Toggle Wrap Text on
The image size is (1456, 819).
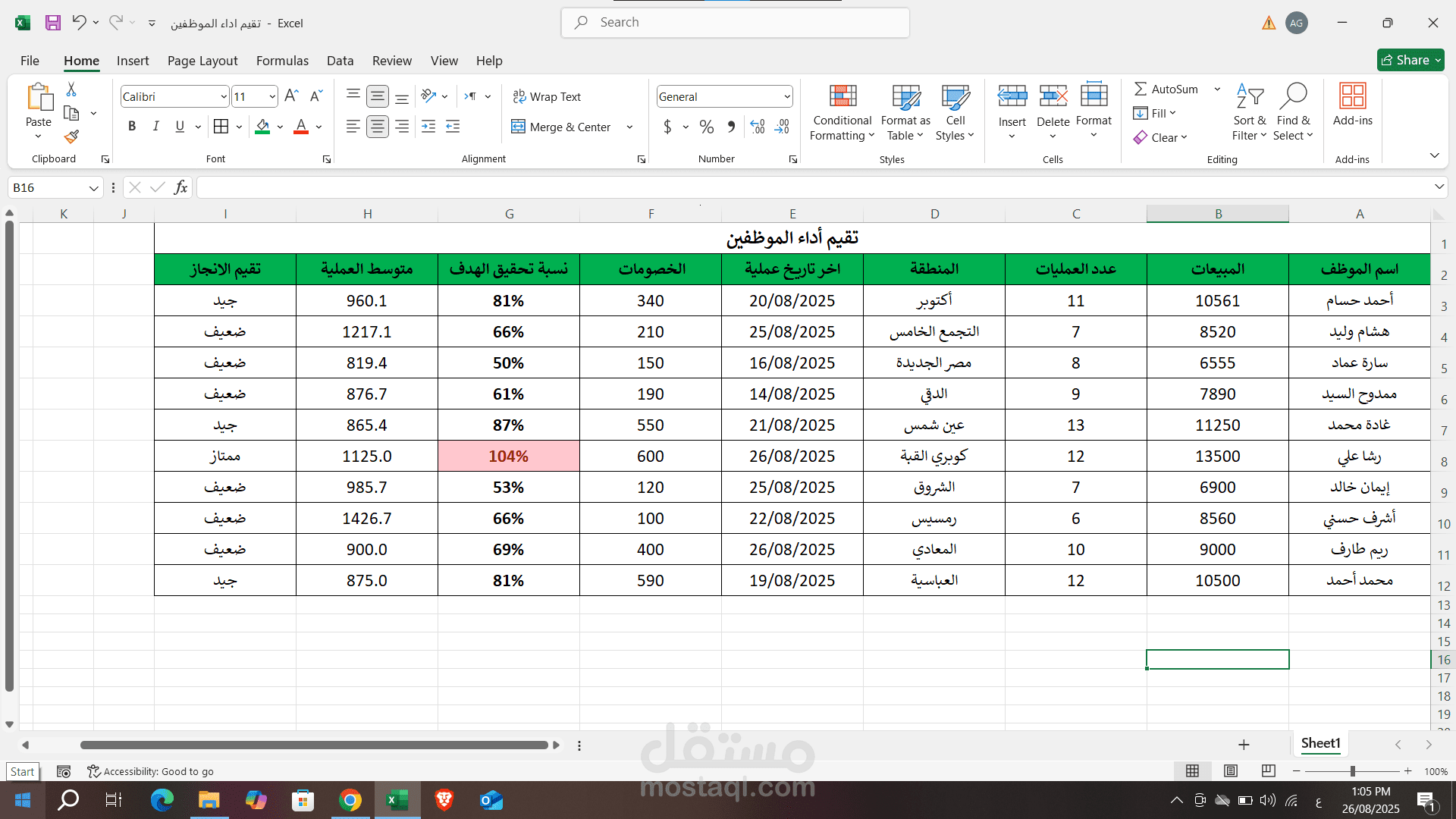[x=547, y=96]
